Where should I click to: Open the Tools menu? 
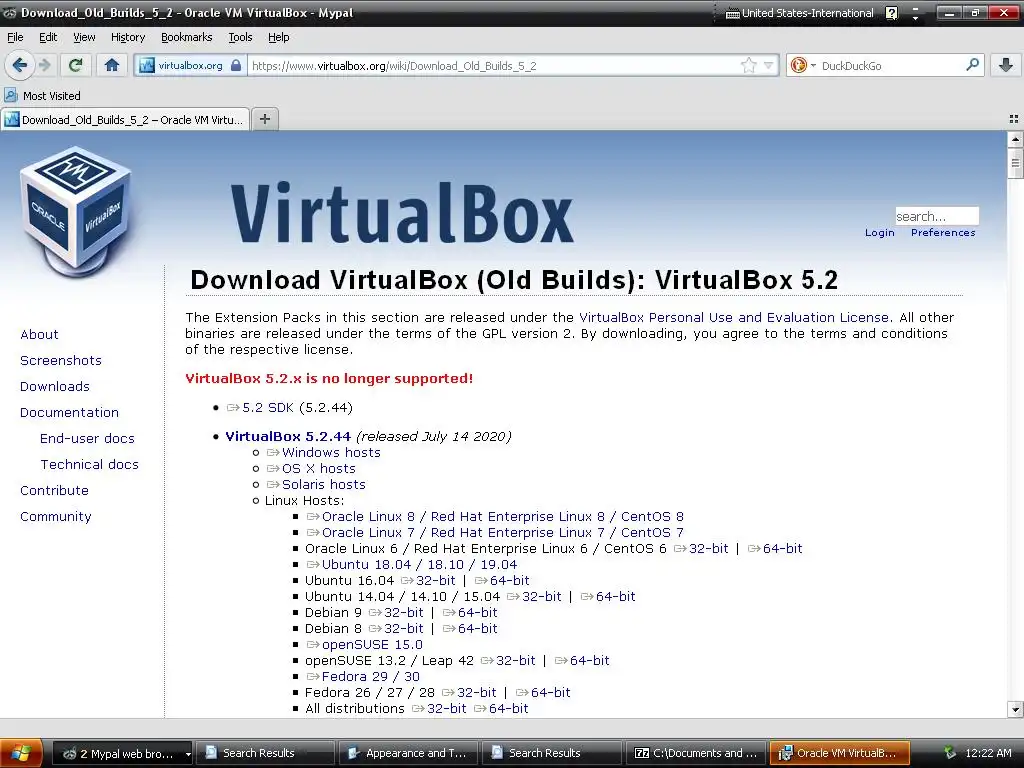click(x=240, y=37)
